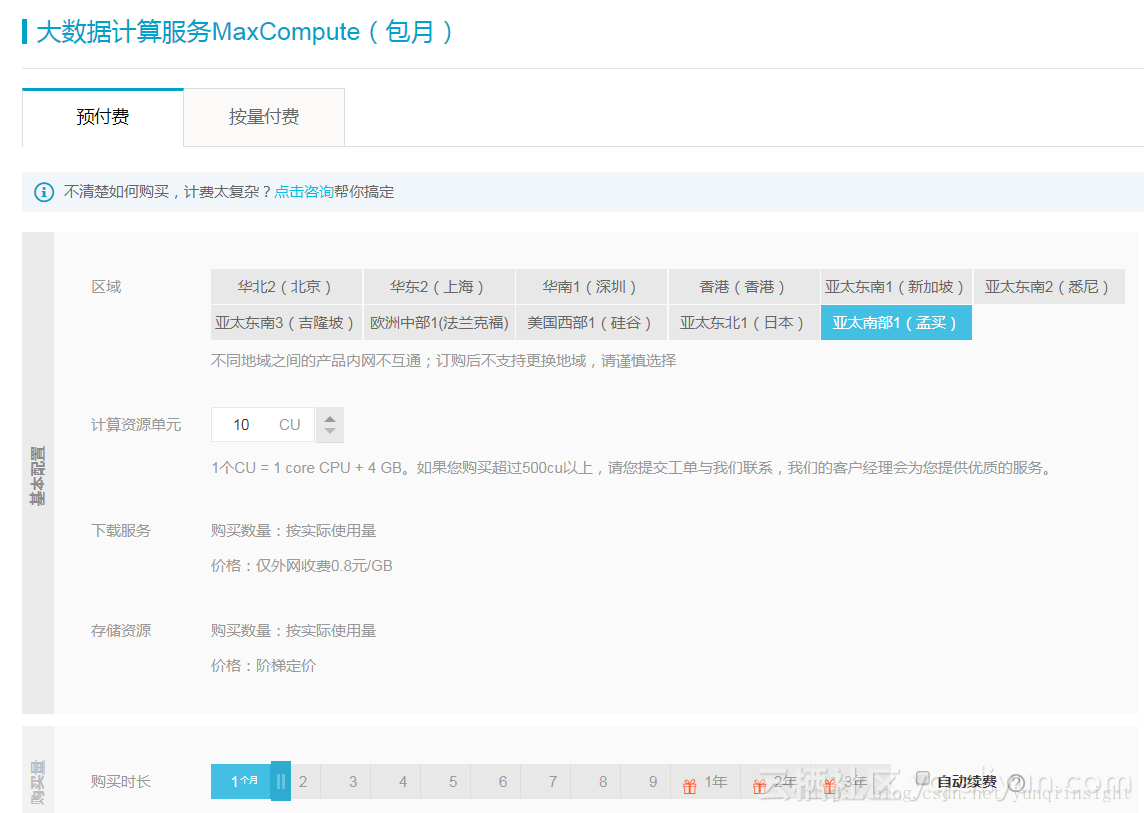Click the gift icon beside 1年
Image resolution: width=1144 pixels, height=813 pixels.
[x=691, y=784]
